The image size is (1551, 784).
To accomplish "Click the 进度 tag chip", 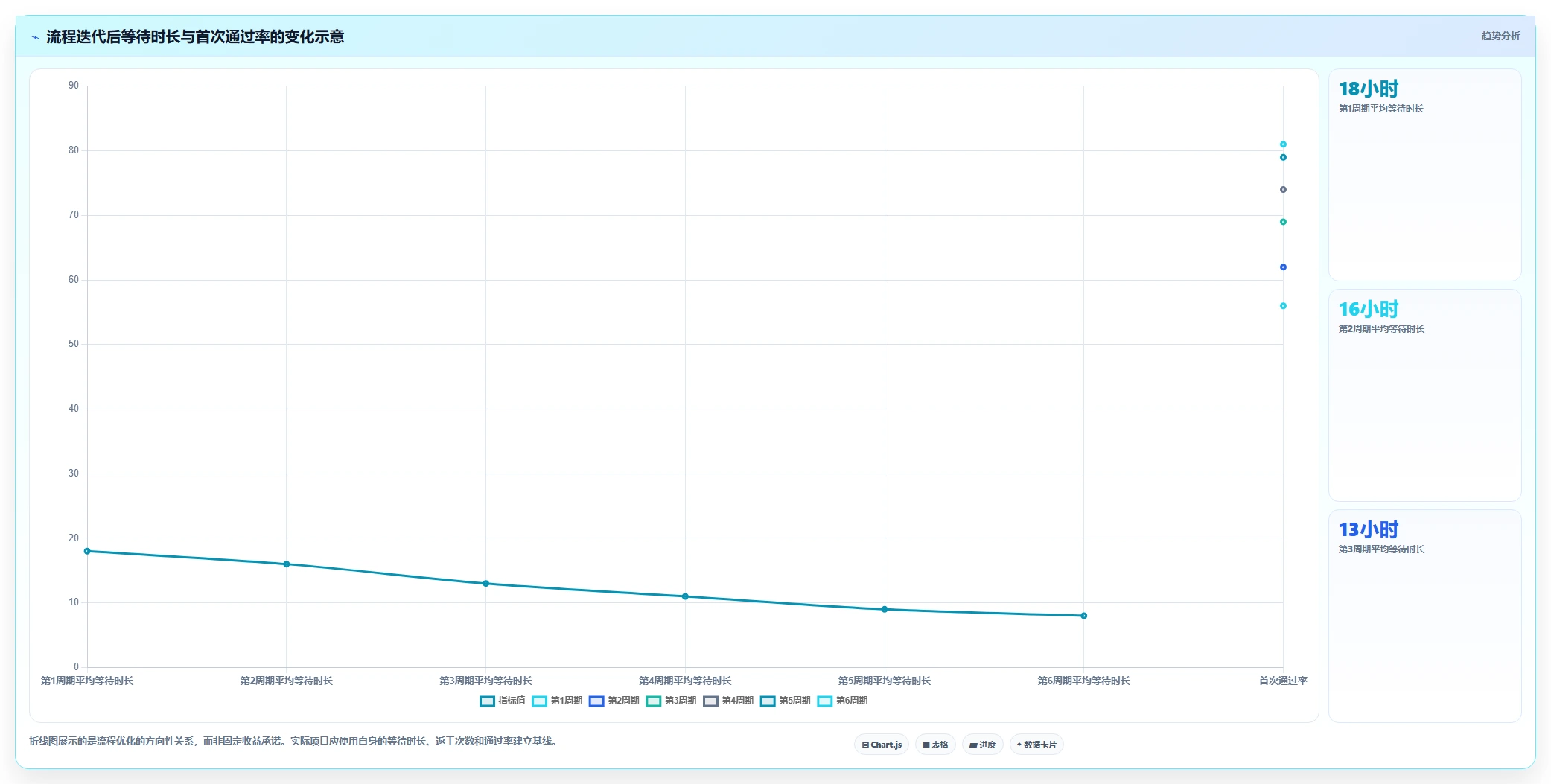I will pyautogui.click(x=982, y=745).
